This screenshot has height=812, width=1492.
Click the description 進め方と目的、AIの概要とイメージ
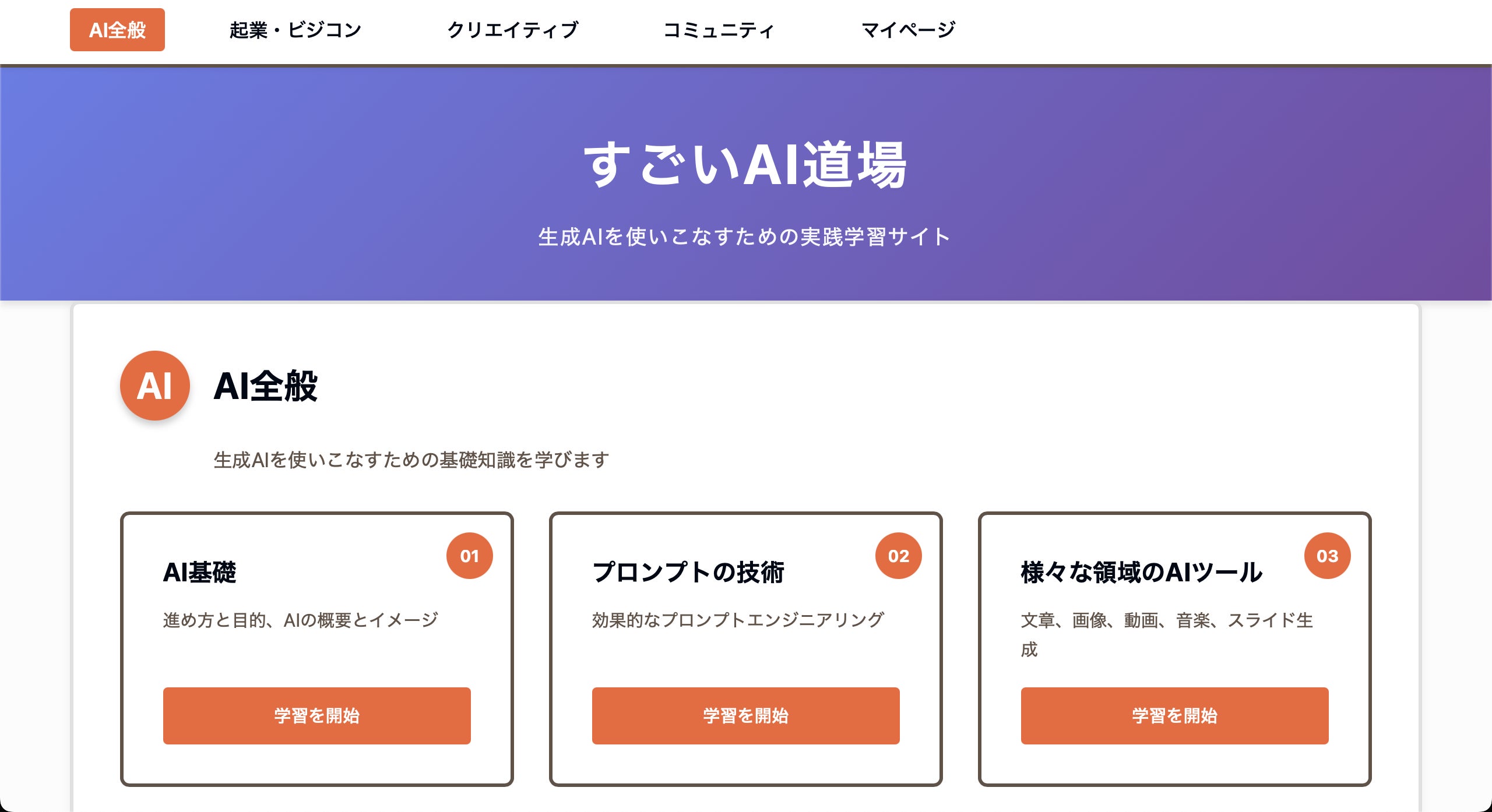[x=301, y=620]
